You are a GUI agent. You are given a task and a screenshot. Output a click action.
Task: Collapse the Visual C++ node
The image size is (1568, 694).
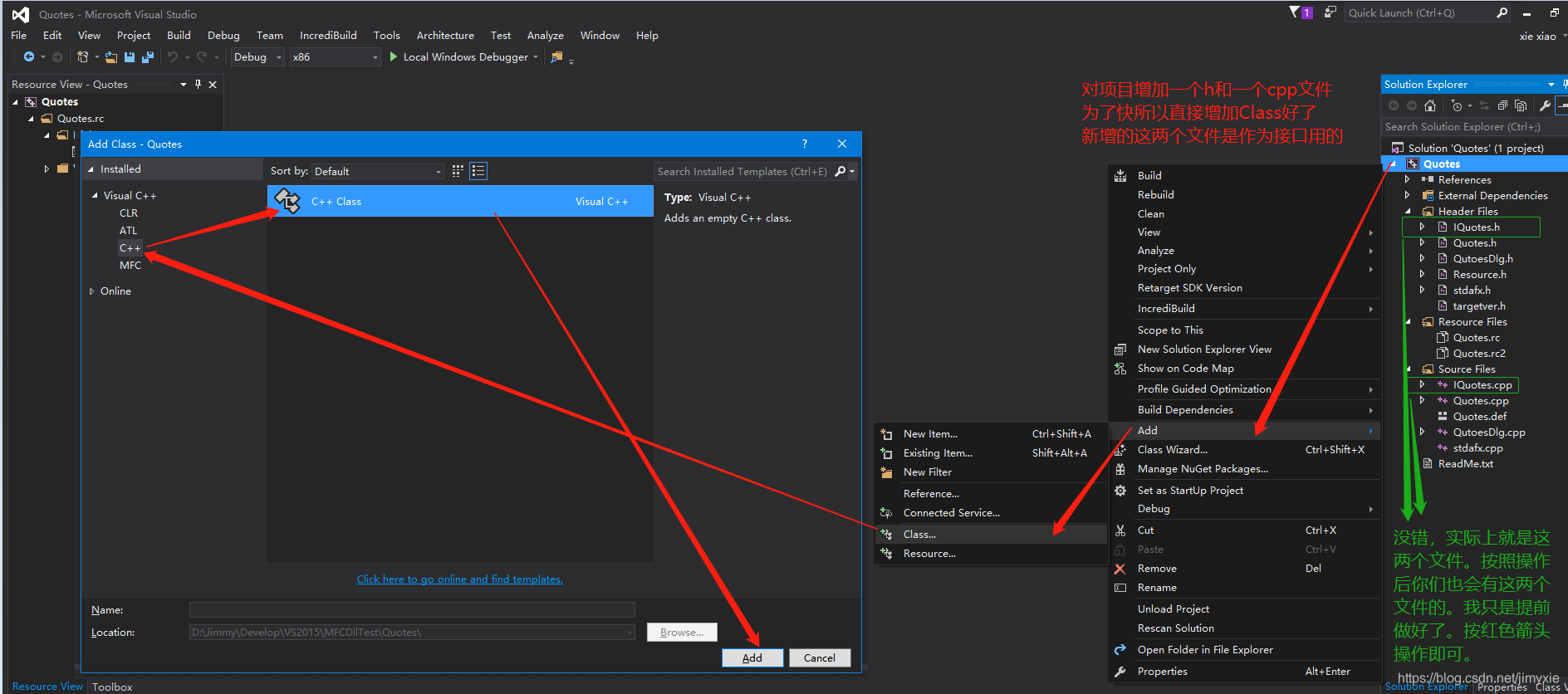[94, 196]
